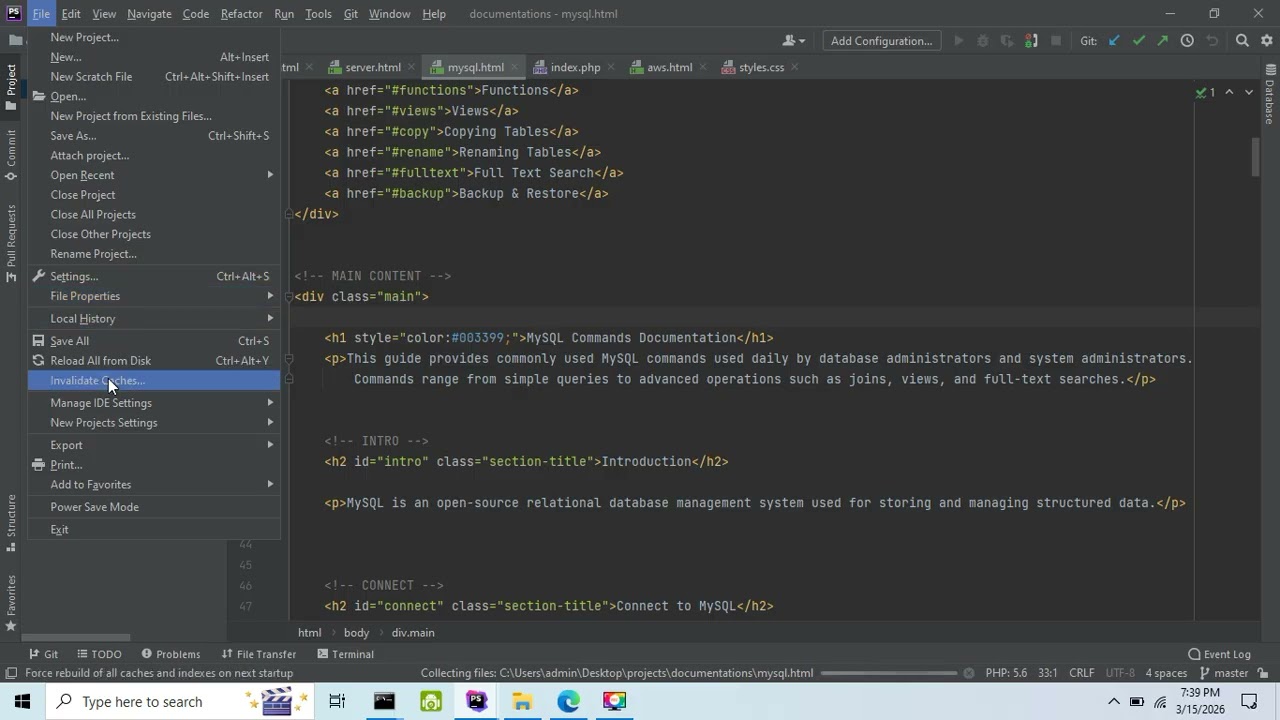The width and height of the screenshot is (1280, 720).
Task: Open the Database side panel
Action: [1270, 95]
